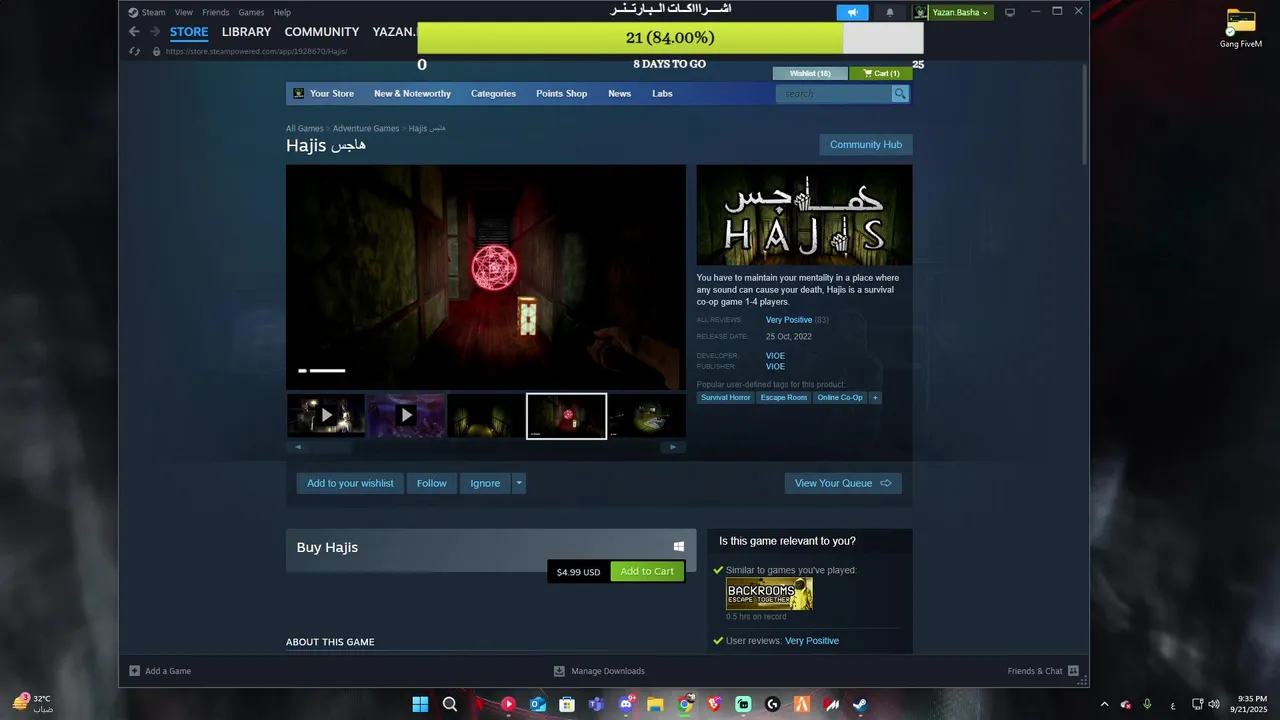This screenshot has height=720, width=1280.
Task: Open File Explorer from the taskbar
Action: click(x=655, y=704)
